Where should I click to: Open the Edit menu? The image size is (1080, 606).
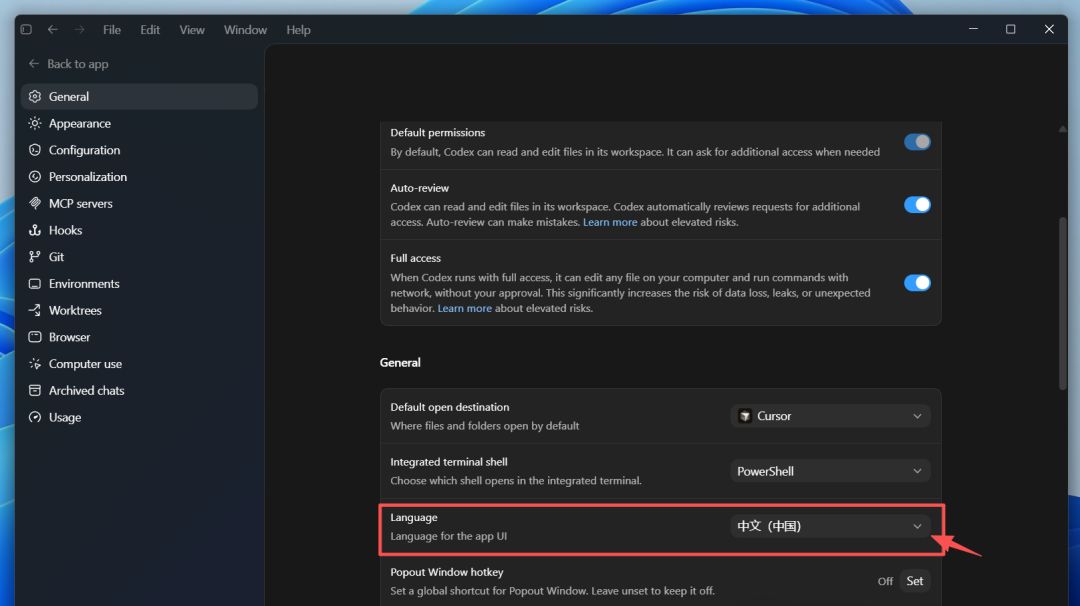point(149,30)
